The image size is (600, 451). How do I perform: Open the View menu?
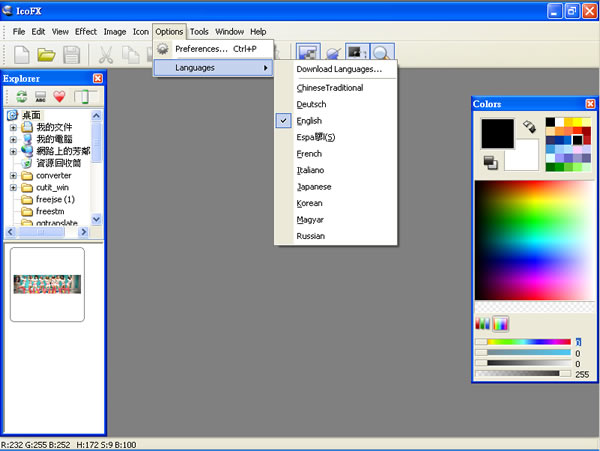(x=60, y=32)
